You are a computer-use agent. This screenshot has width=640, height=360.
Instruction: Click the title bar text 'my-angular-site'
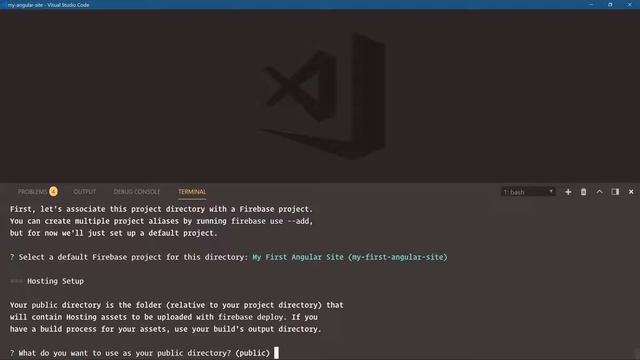[25, 5]
